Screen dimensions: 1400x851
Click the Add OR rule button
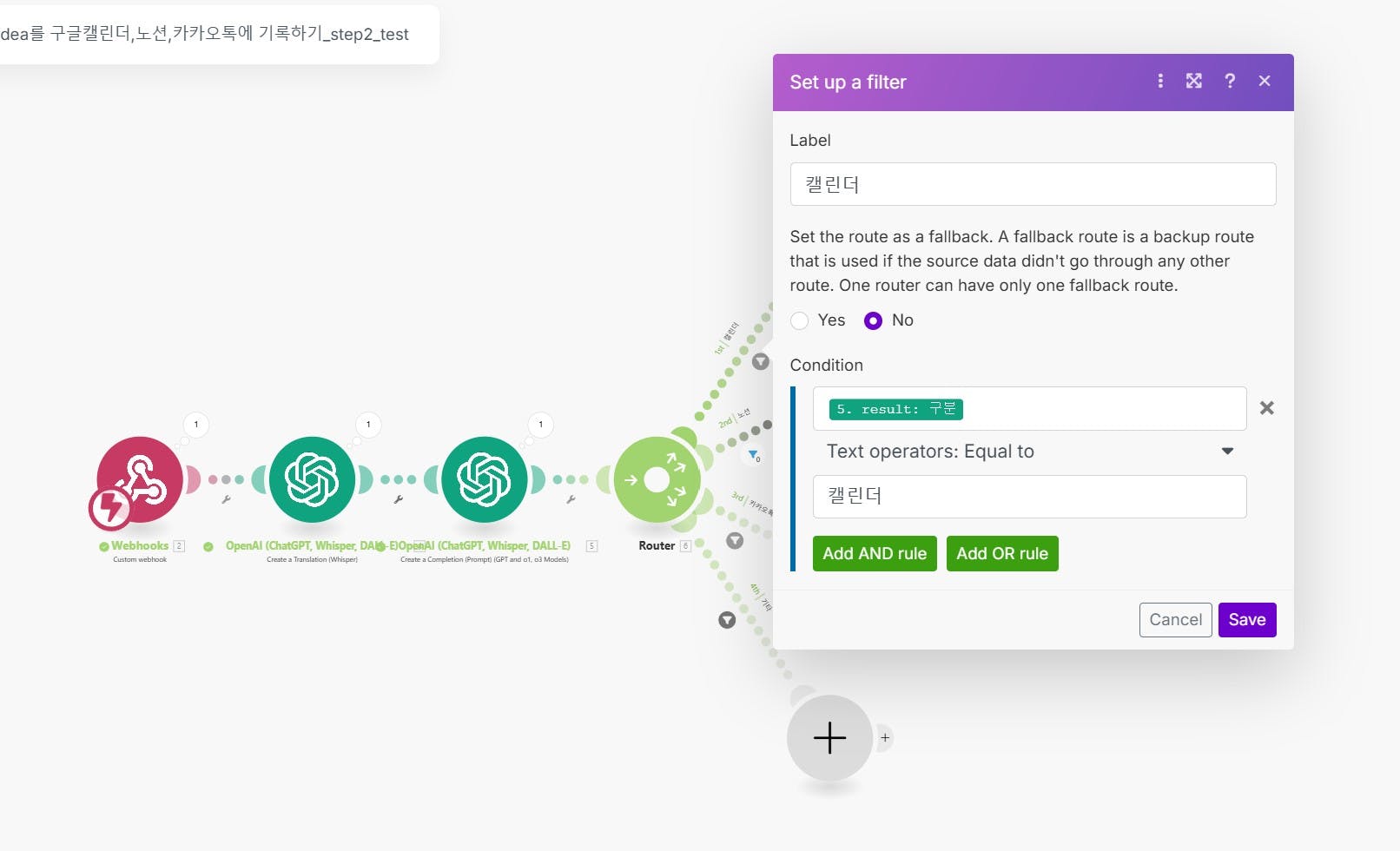(1002, 554)
